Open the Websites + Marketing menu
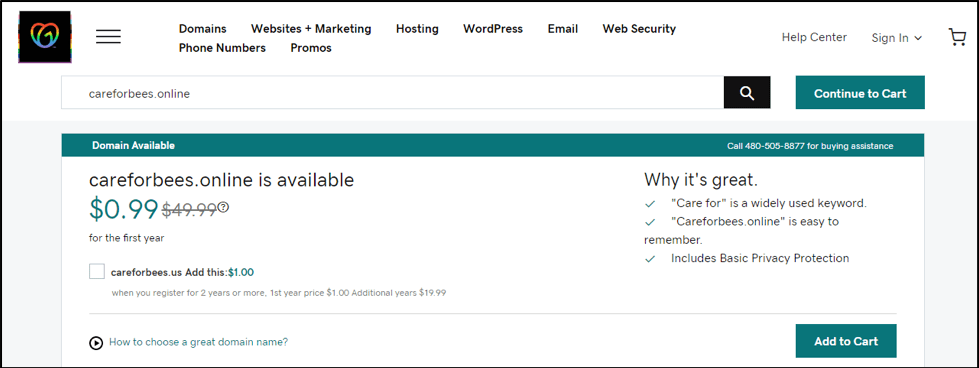 [x=311, y=29]
